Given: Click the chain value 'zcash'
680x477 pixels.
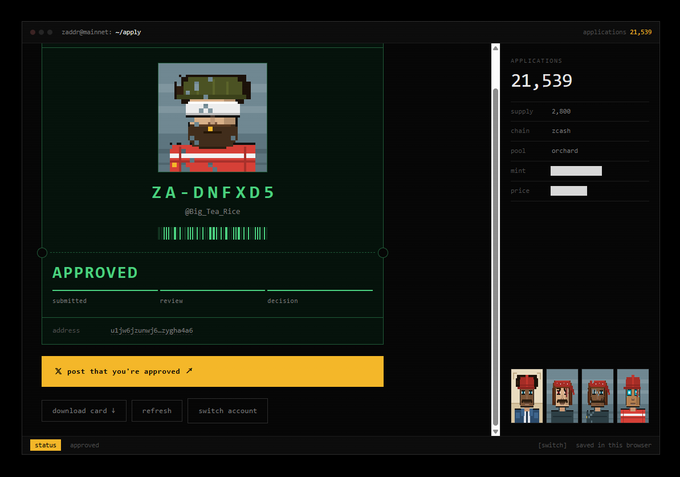Looking at the screenshot, I should pos(561,131).
